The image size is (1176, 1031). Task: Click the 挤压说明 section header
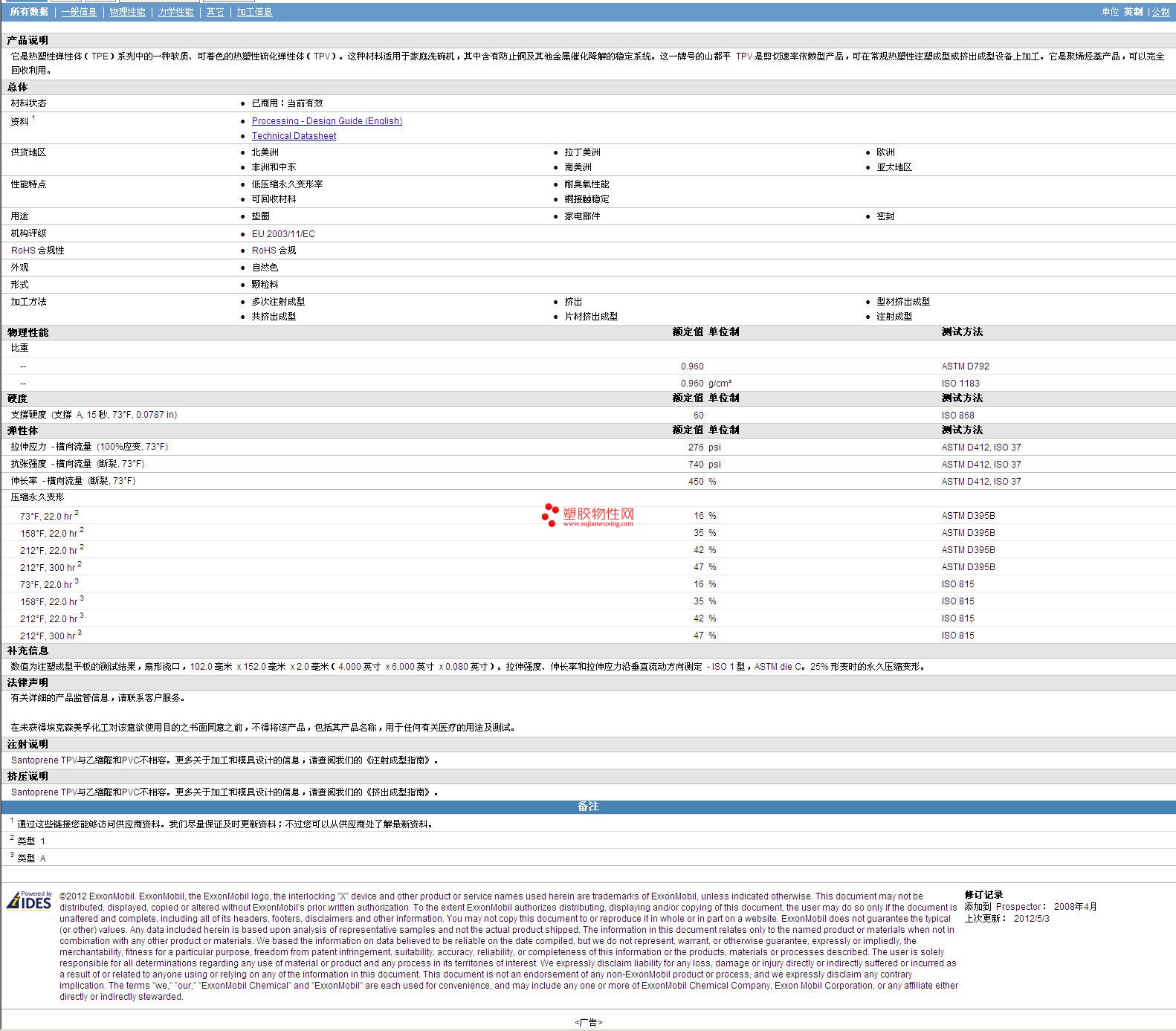pyautogui.click(x=28, y=776)
